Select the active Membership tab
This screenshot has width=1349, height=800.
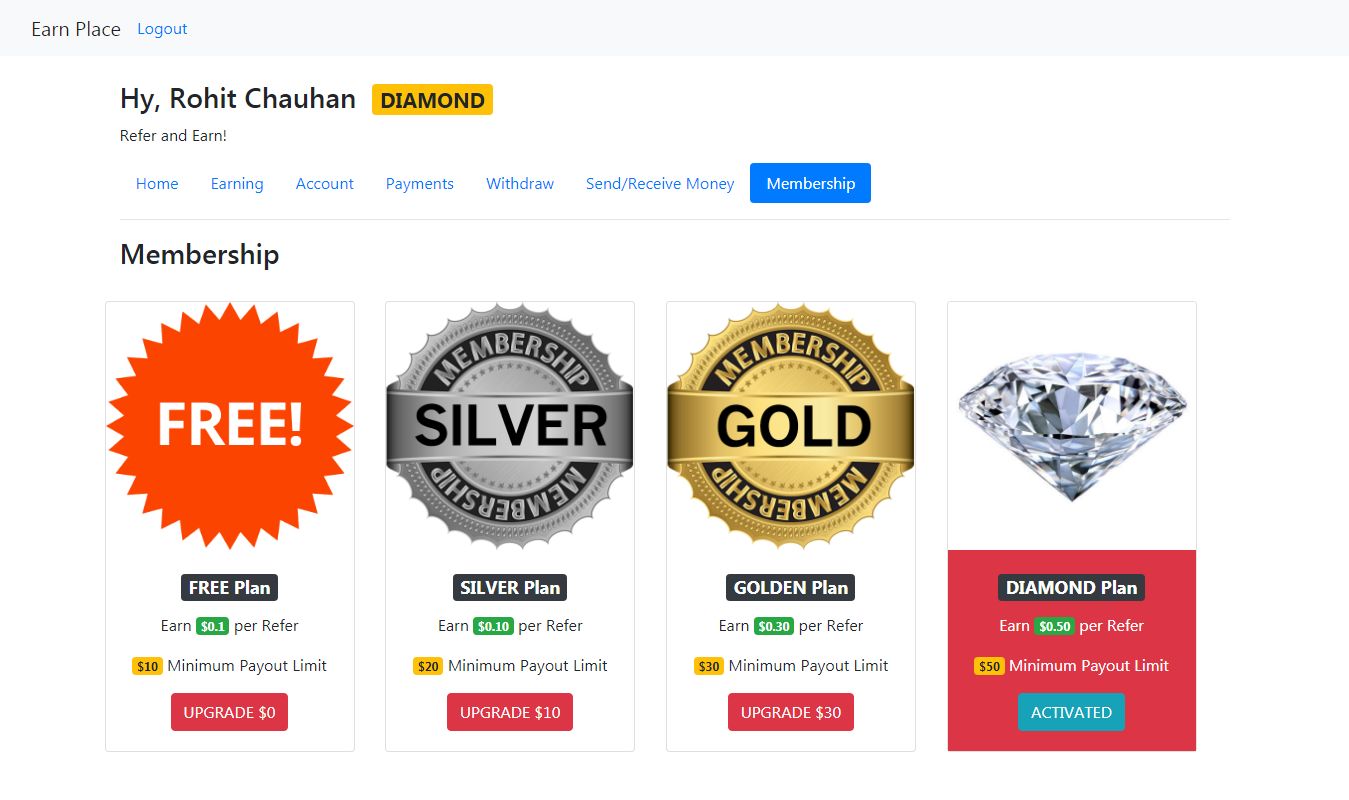(x=810, y=183)
